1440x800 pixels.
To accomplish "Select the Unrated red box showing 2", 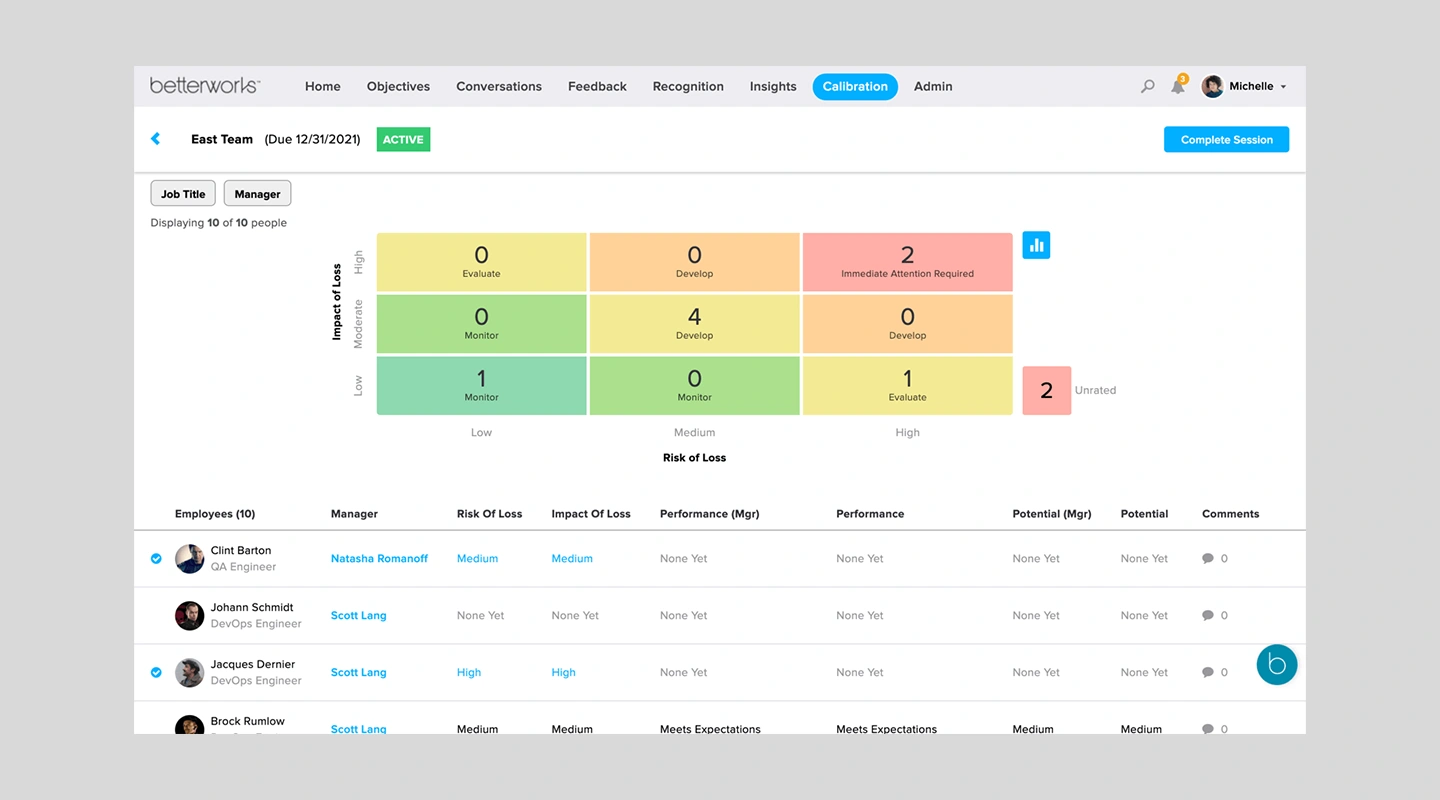I will pyautogui.click(x=1046, y=390).
